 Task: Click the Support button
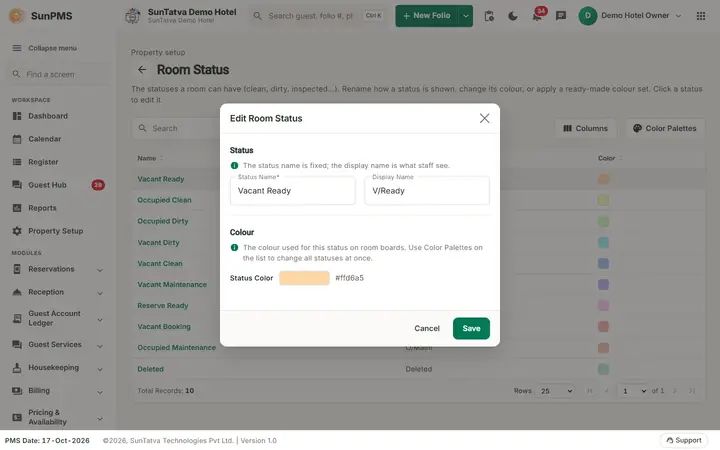click(x=684, y=440)
